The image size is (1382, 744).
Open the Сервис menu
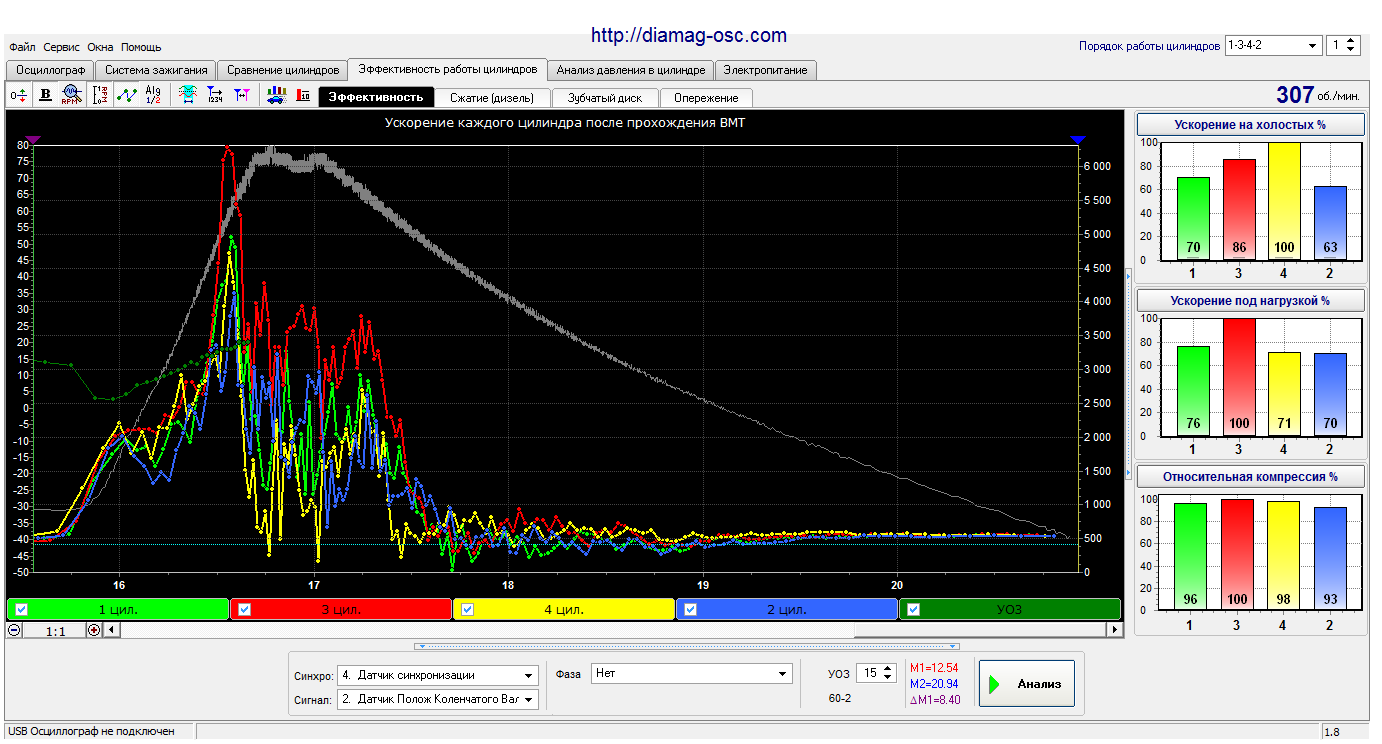coord(62,47)
